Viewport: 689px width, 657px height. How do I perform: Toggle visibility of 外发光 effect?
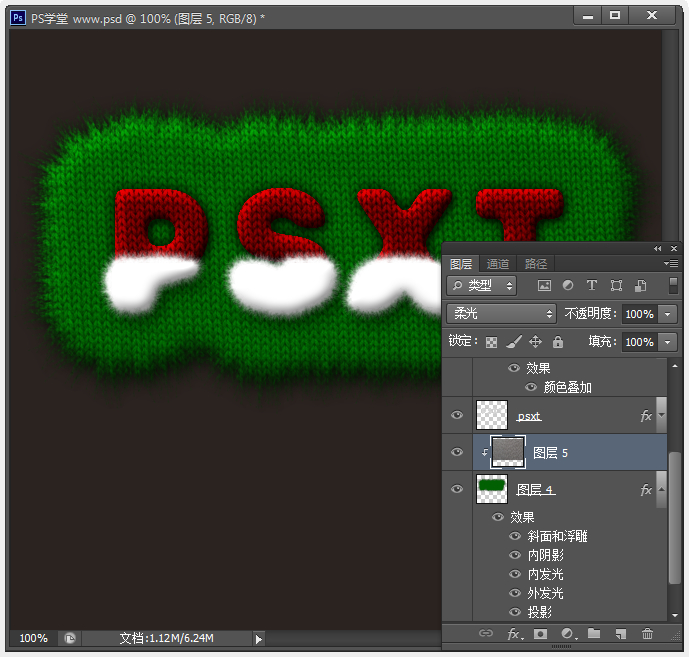click(515, 592)
